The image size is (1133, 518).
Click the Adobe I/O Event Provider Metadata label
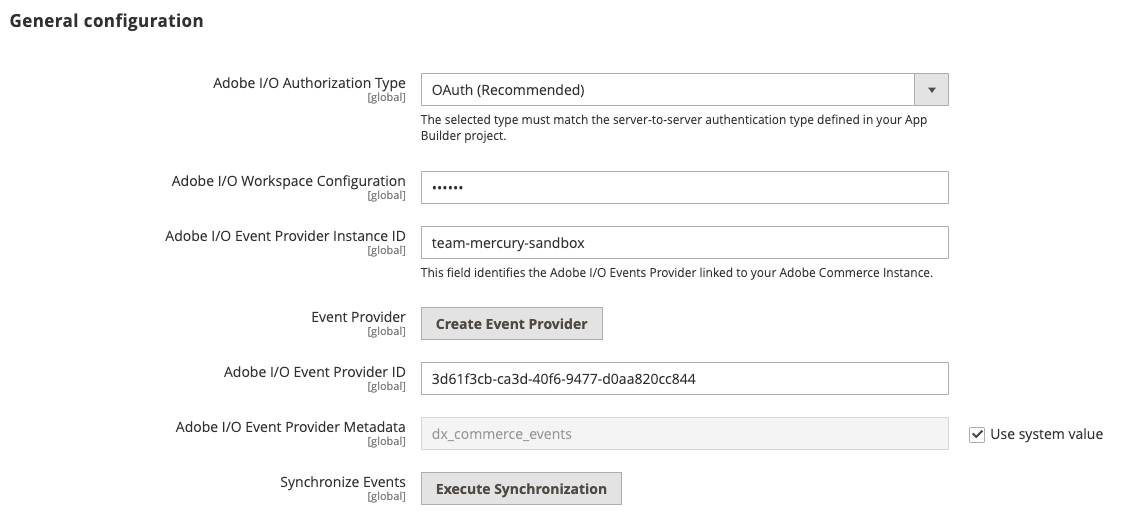tap(290, 427)
